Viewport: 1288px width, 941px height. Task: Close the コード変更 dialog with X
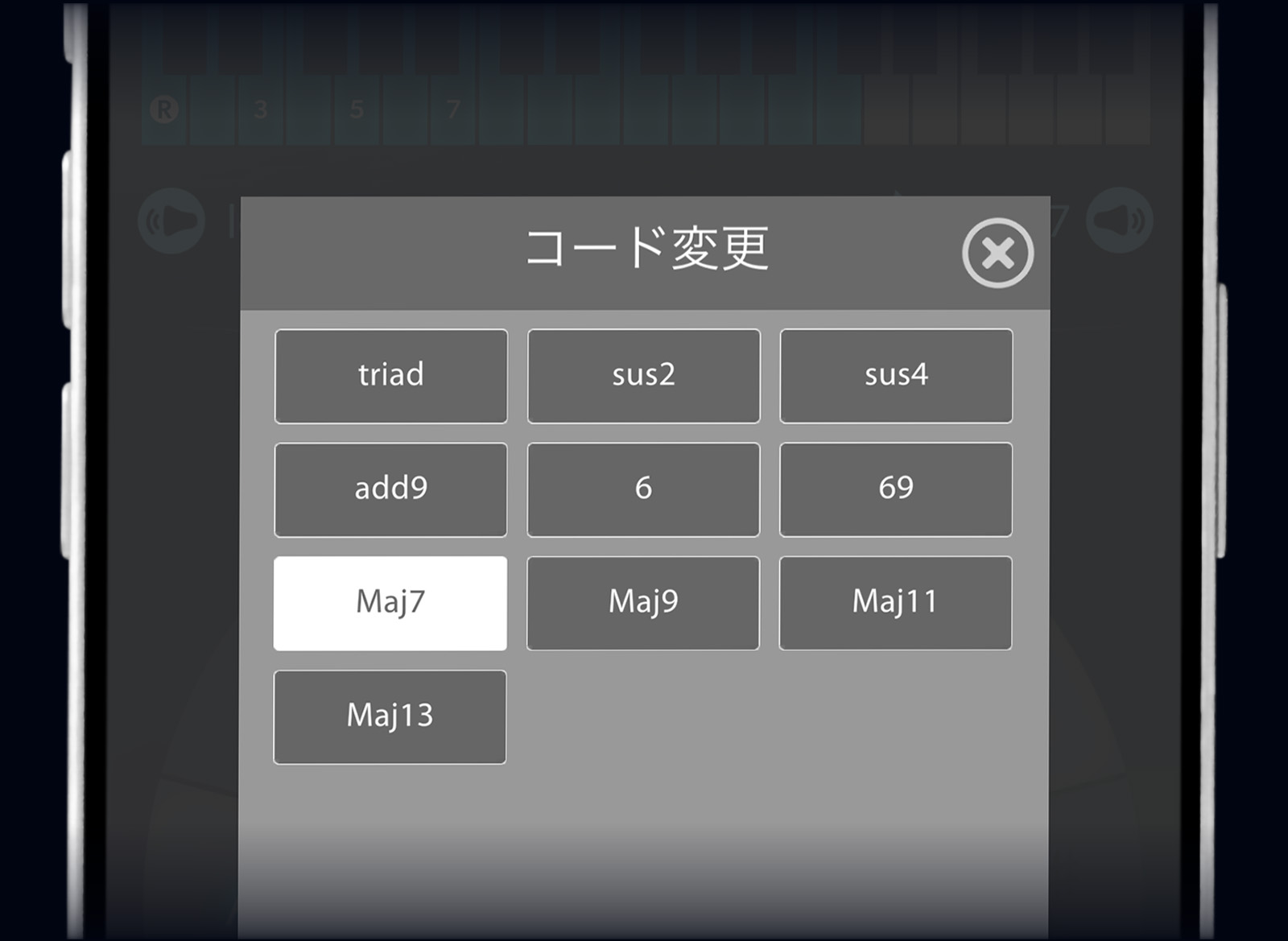tap(997, 253)
